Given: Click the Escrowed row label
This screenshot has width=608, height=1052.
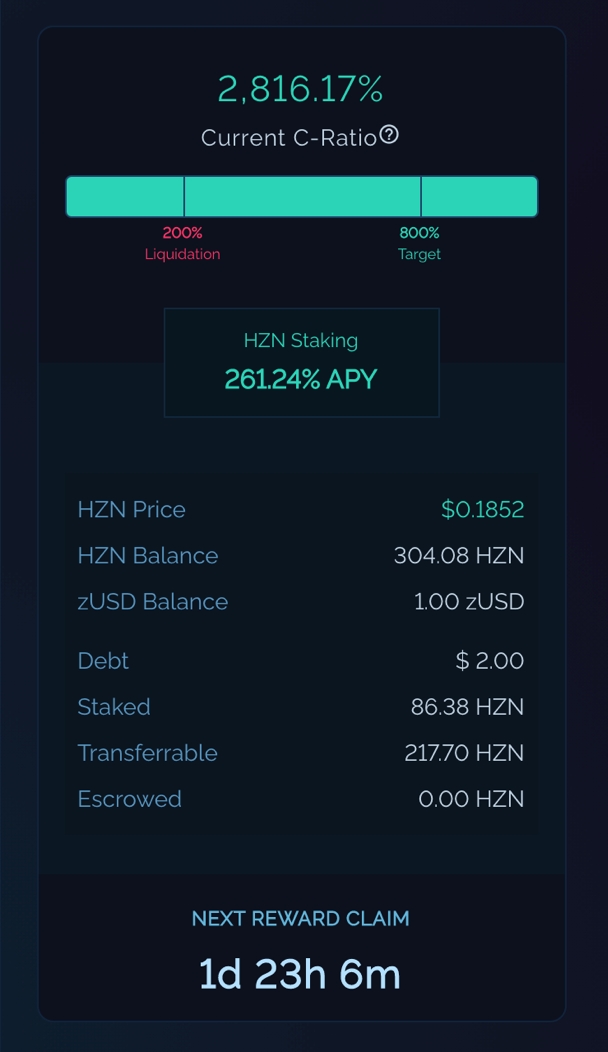Looking at the screenshot, I should (x=129, y=798).
